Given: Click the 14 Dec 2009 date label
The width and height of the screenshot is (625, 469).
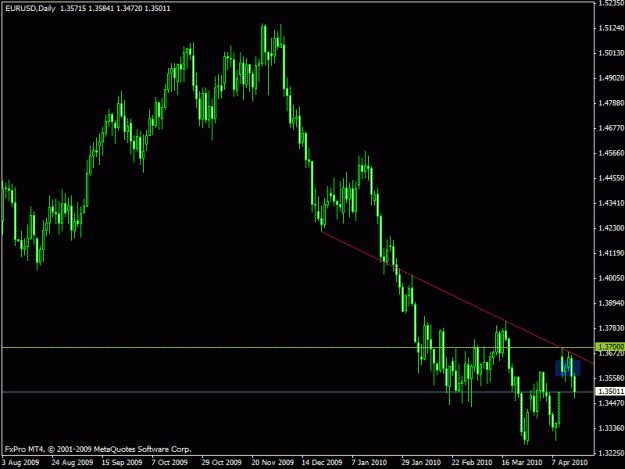Looking at the screenshot, I should point(322,462).
